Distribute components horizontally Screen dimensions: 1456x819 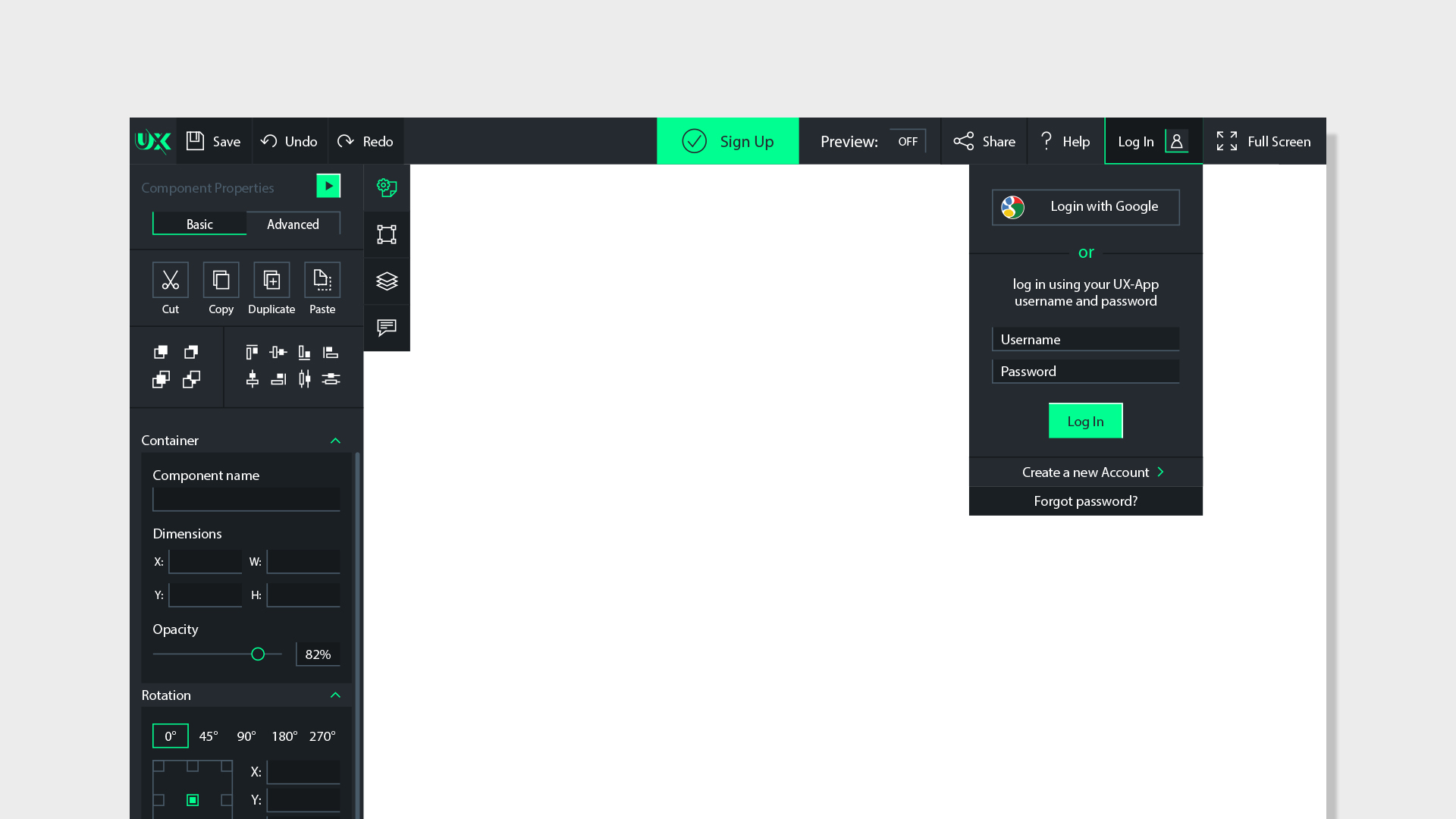(305, 378)
